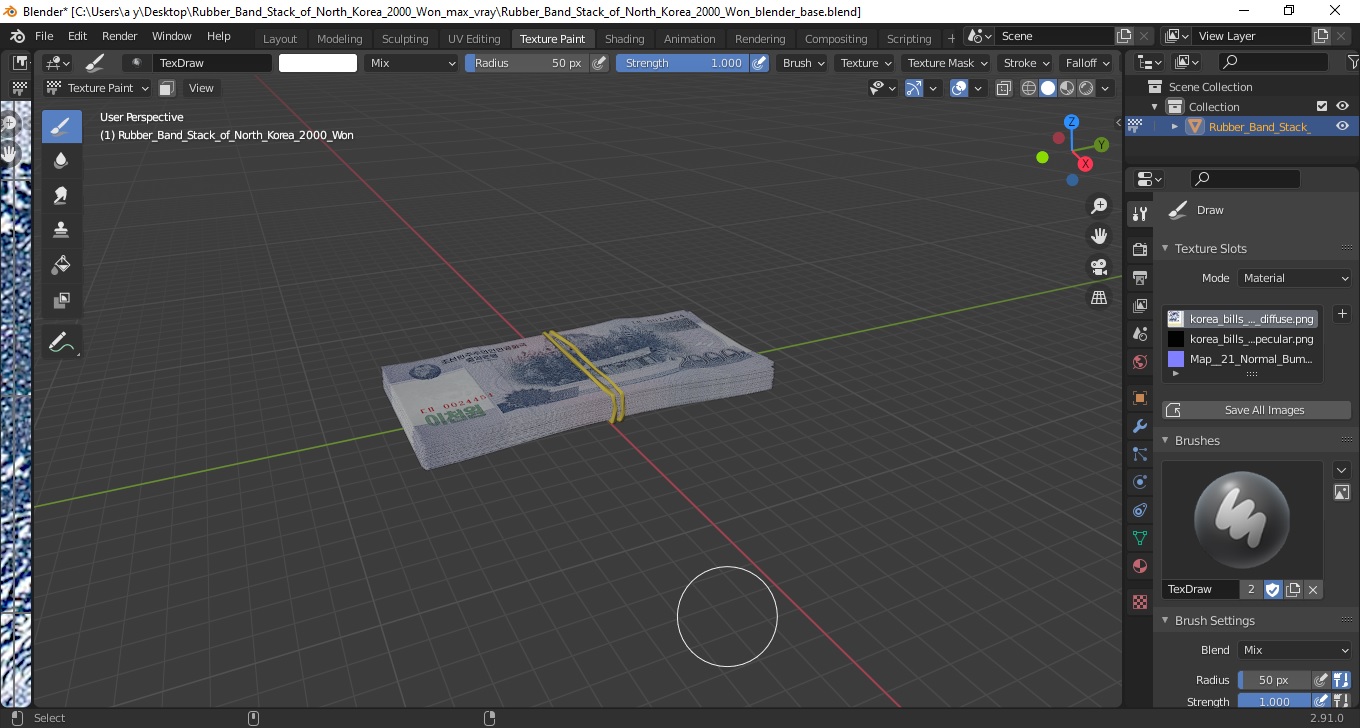Open the File menu

44,36
